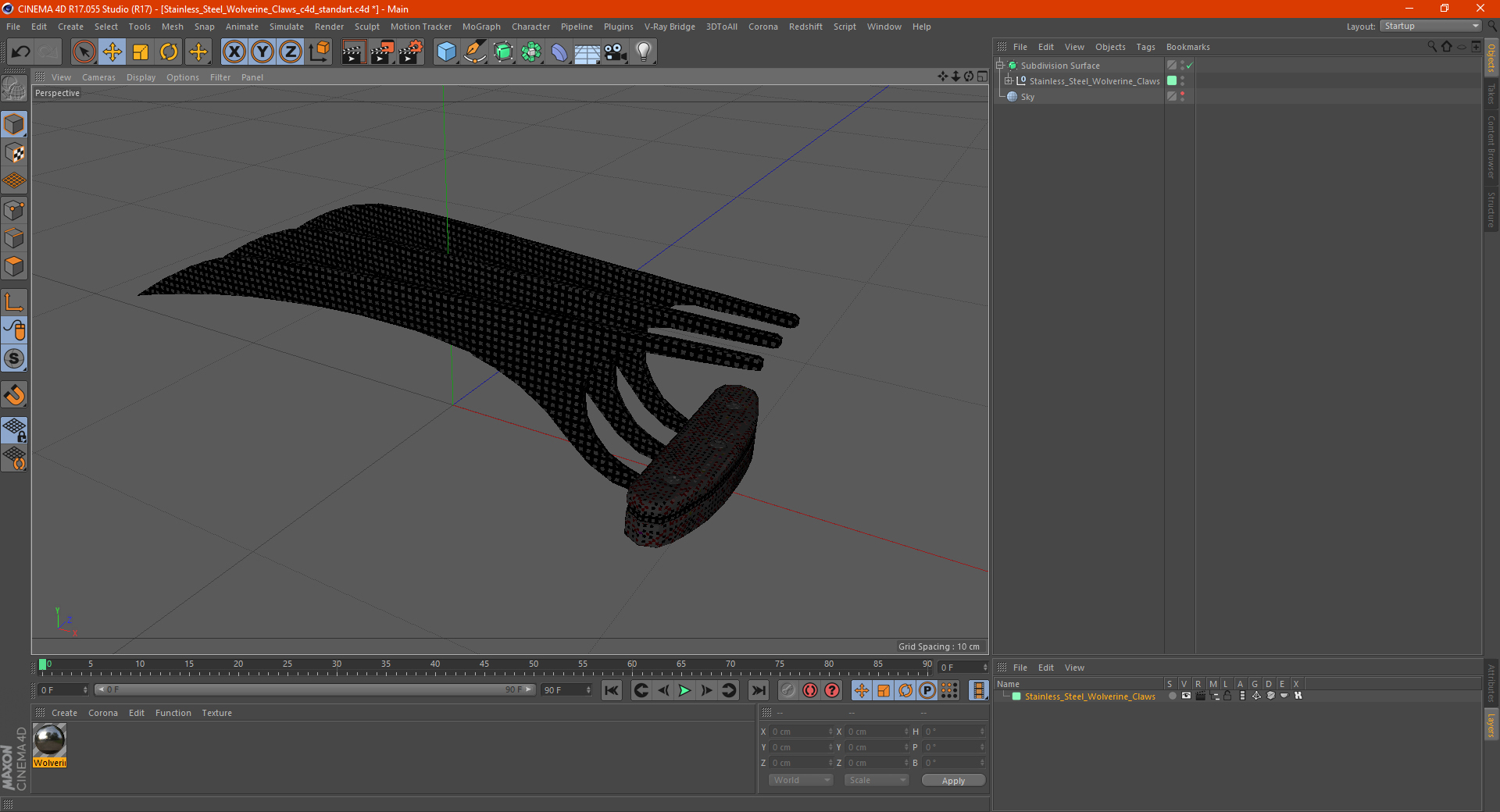This screenshot has width=1500, height=812.
Task: Click Record Active Objects button
Action: pyautogui.click(x=788, y=690)
